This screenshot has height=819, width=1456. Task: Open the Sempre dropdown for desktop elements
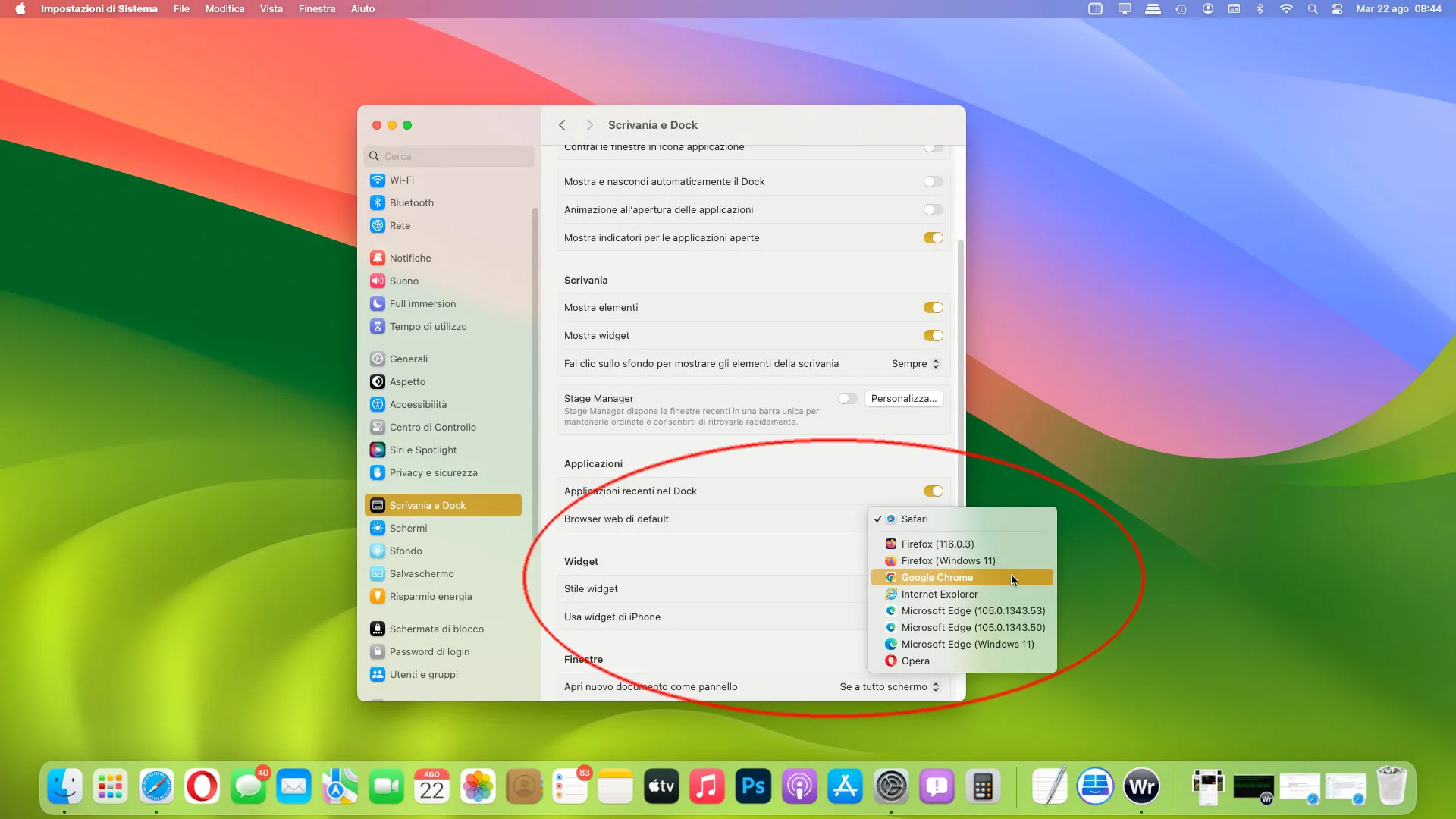point(915,363)
